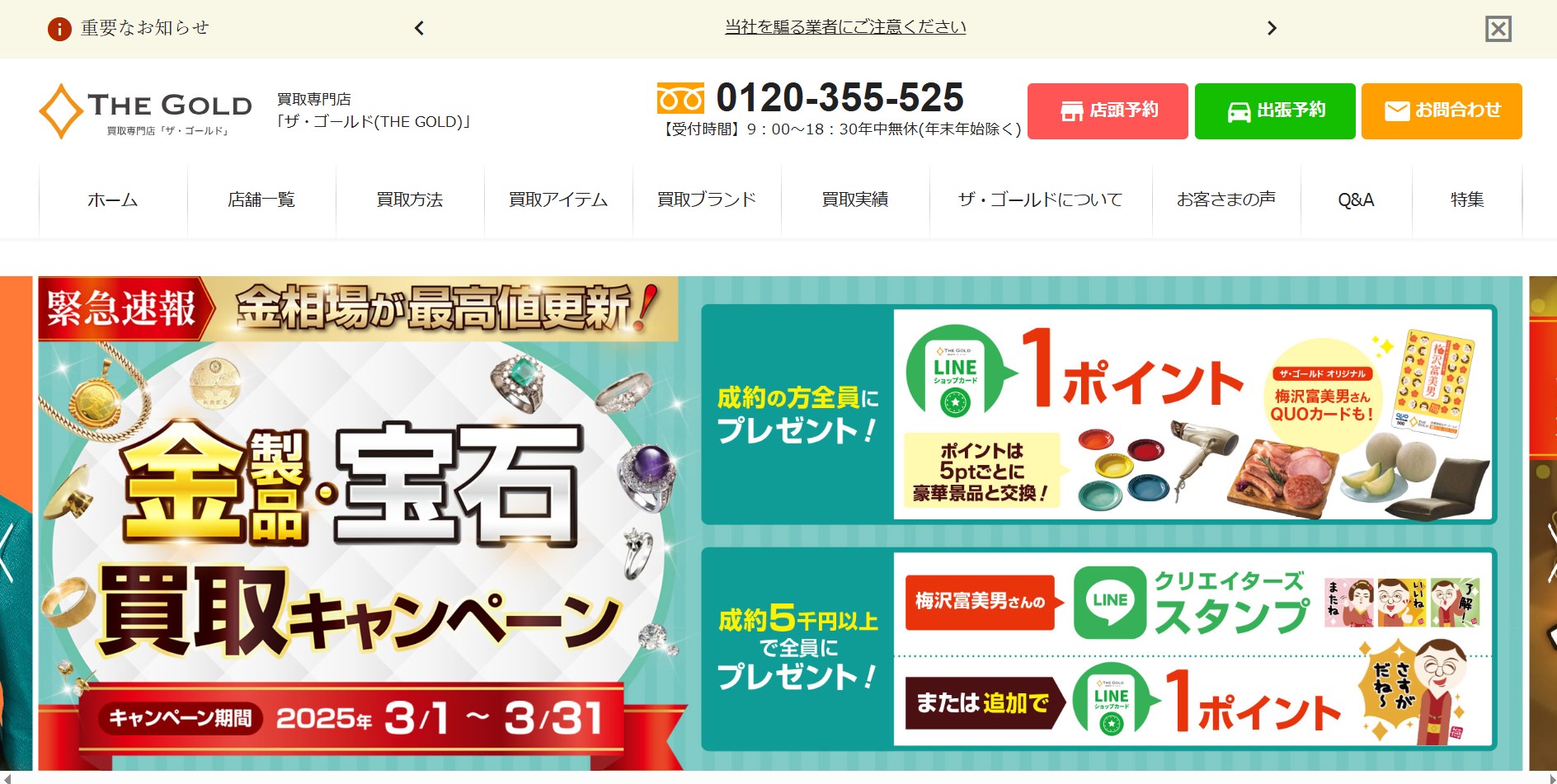1557x784 pixels.
Task: Open 出張予約 visit reservation button
Action: (1275, 110)
